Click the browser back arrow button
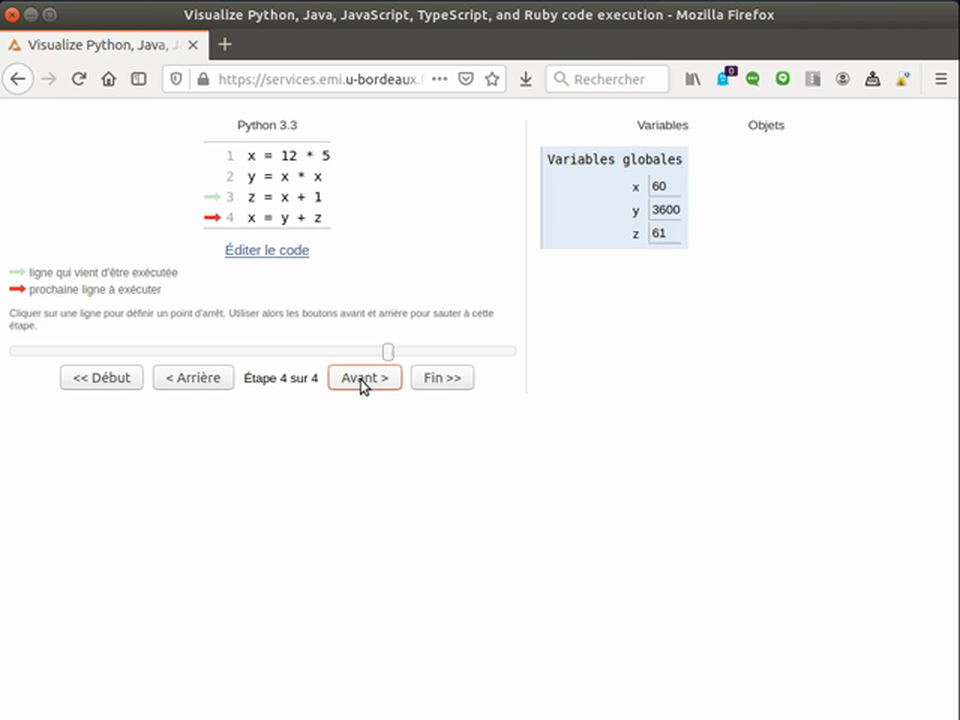Viewport: 960px width, 720px height. coord(18,79)
